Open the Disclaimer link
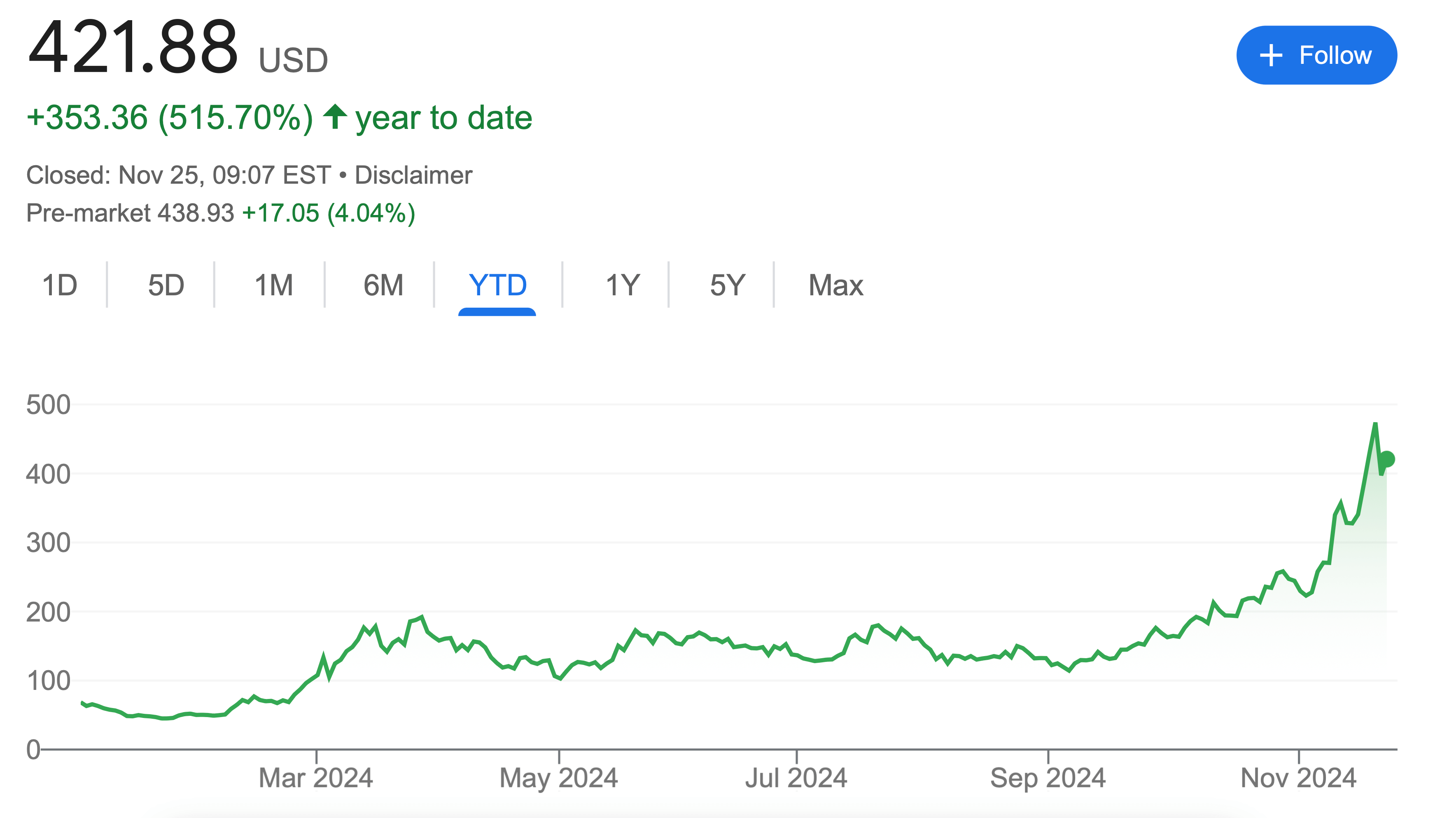The image size is (1456, 818). pyautogui.click(x=413, y=175)
